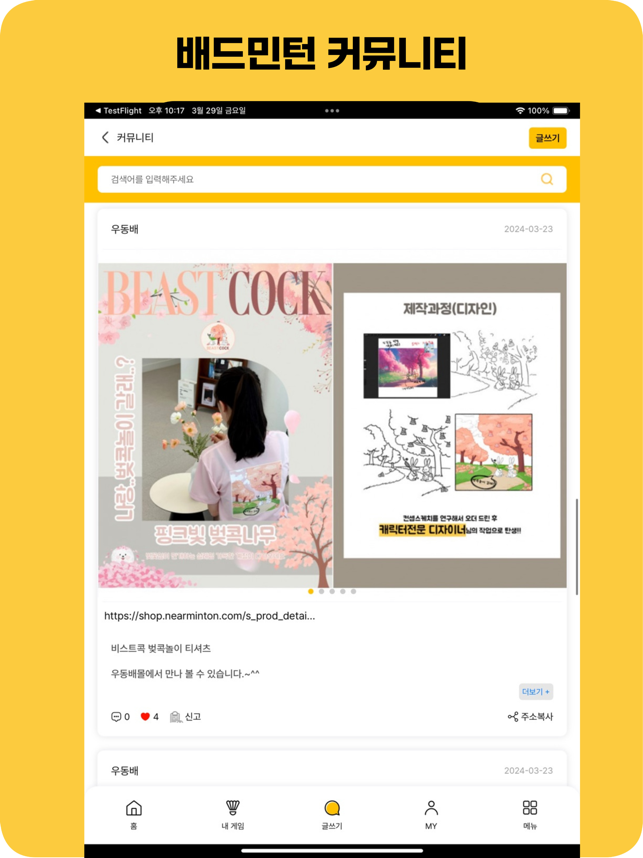Return to TestFlight from the status bar
The image size is (643, 858).
(x=118, y=111)
